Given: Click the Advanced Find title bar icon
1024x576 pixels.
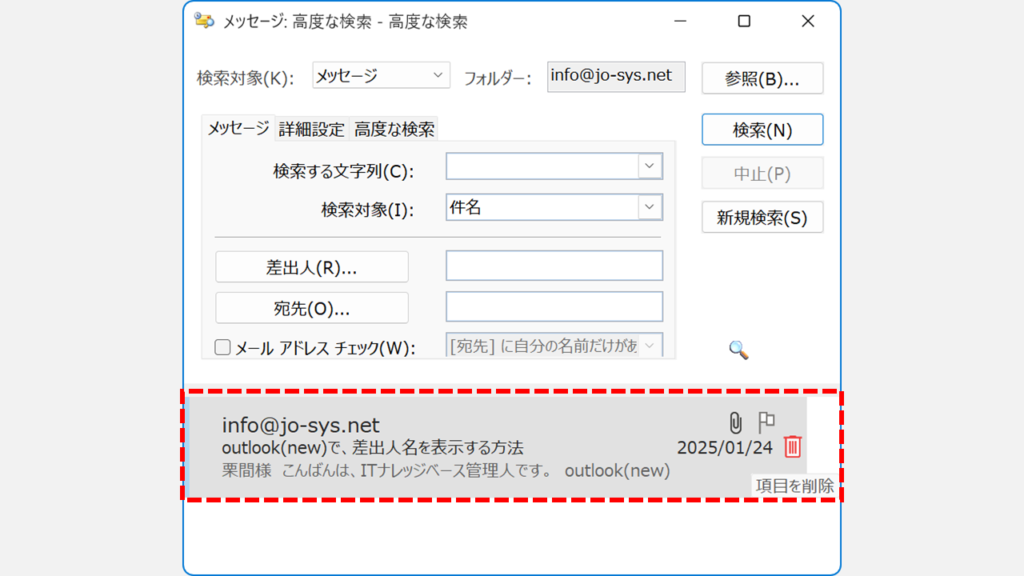Looking at the screenshot, I should [204, 21].
